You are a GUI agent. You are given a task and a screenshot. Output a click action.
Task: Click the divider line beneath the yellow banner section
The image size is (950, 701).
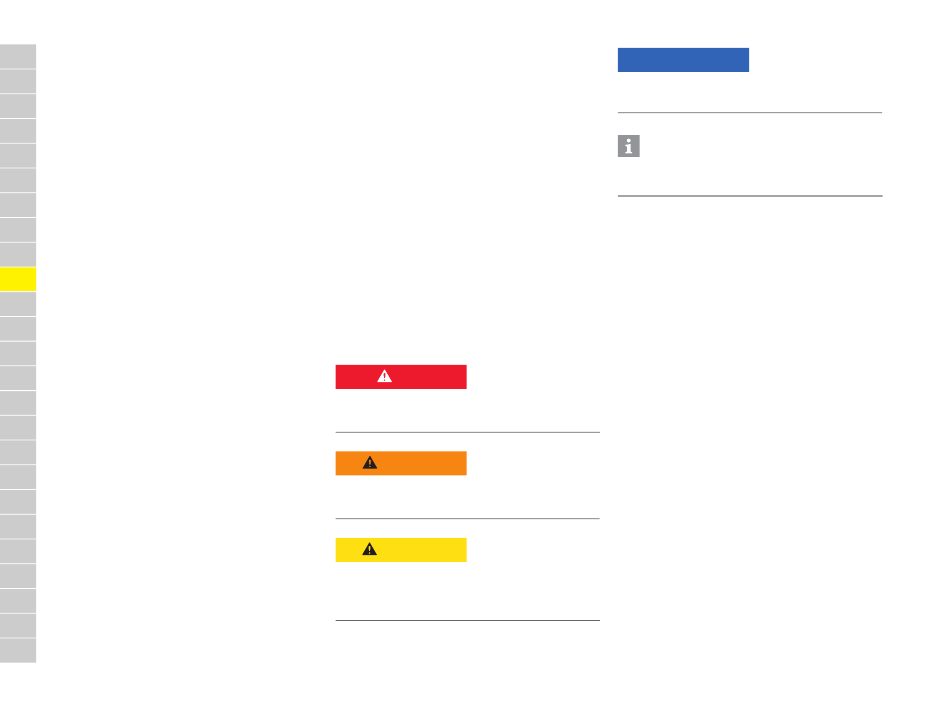point(467,620)
